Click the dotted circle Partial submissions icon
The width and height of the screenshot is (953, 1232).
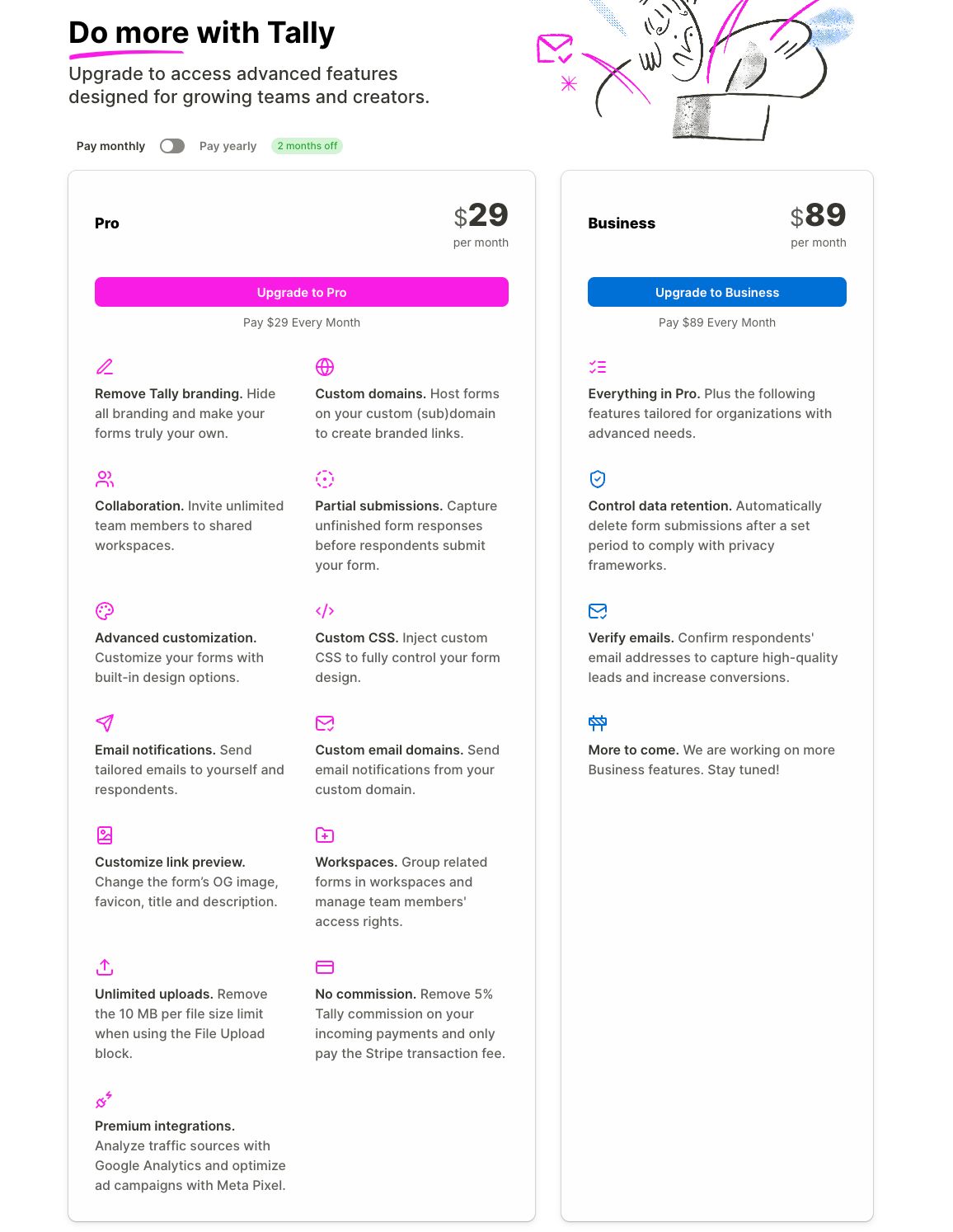pyautogui.click(x=325, y=479)
